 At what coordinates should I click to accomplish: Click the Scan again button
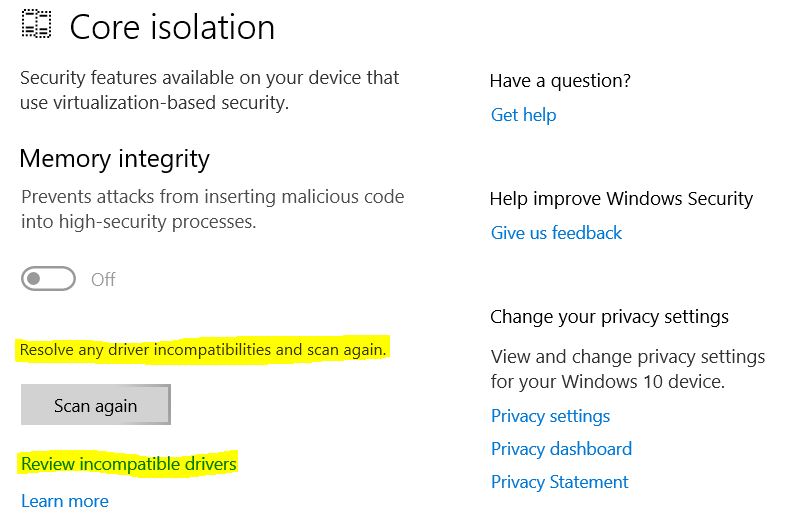pyautogui.click(x=96, y=405)
